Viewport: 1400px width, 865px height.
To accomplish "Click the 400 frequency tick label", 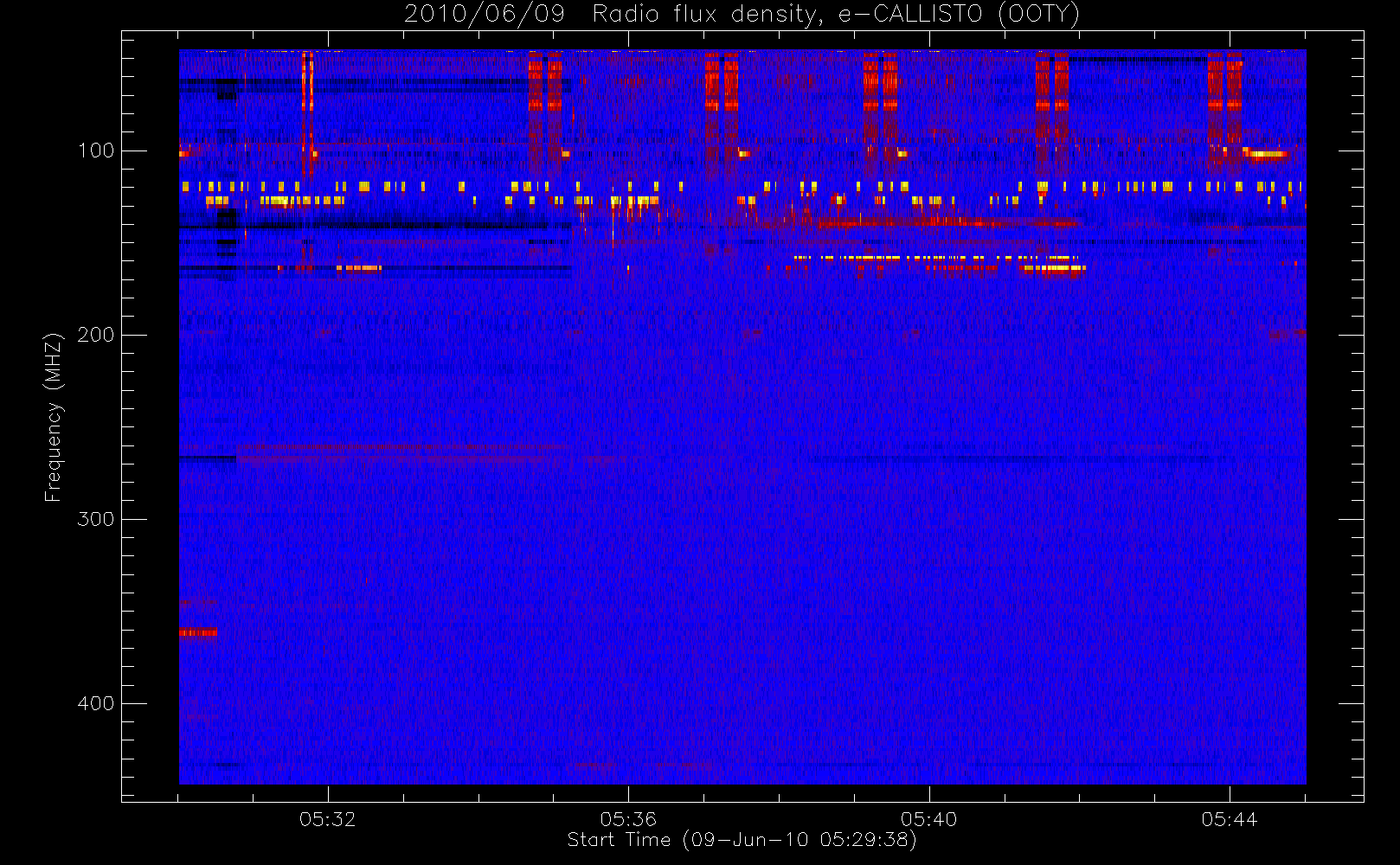I will pos(96,703).
